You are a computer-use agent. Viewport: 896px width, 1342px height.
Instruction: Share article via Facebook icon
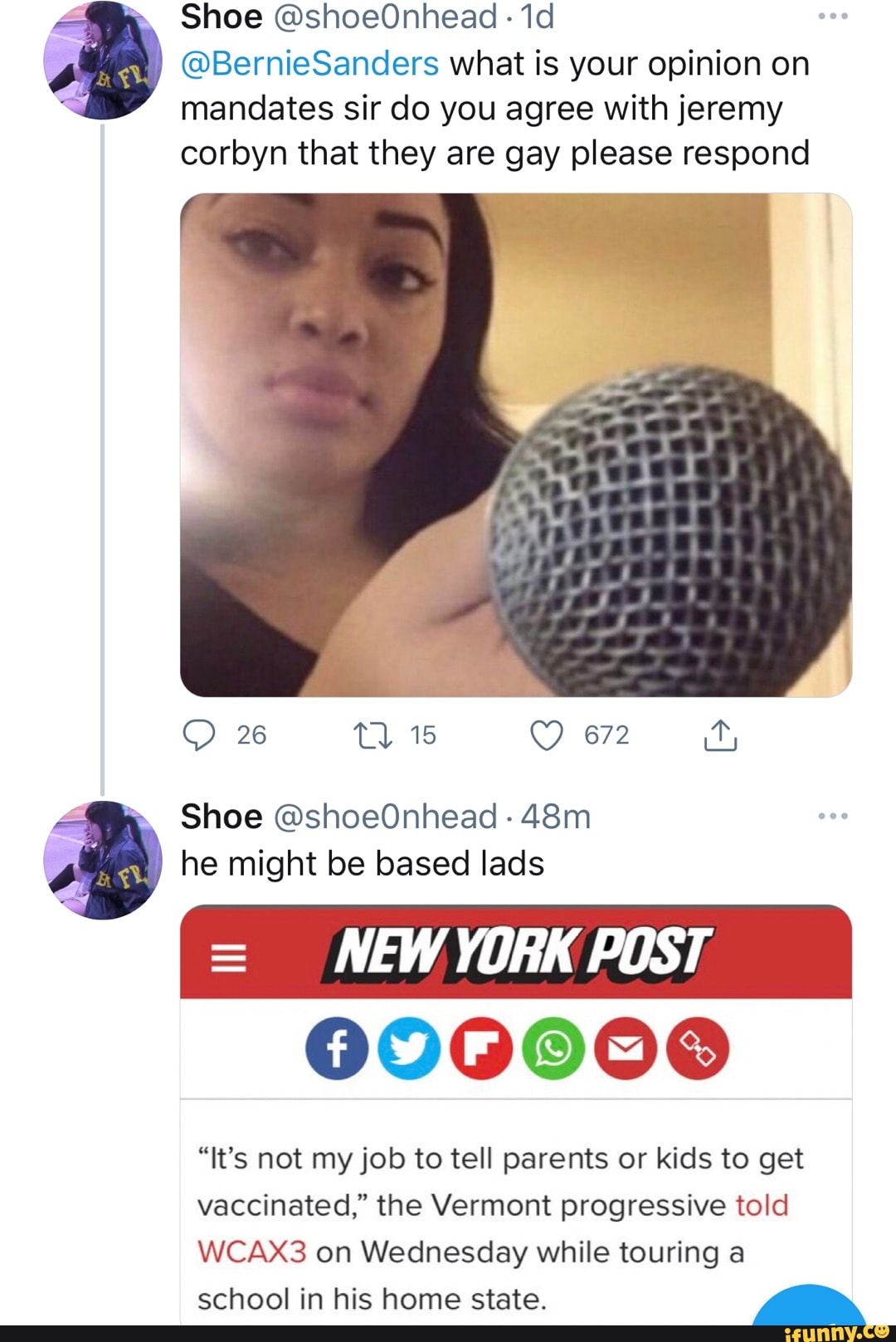coord(337,1048)
